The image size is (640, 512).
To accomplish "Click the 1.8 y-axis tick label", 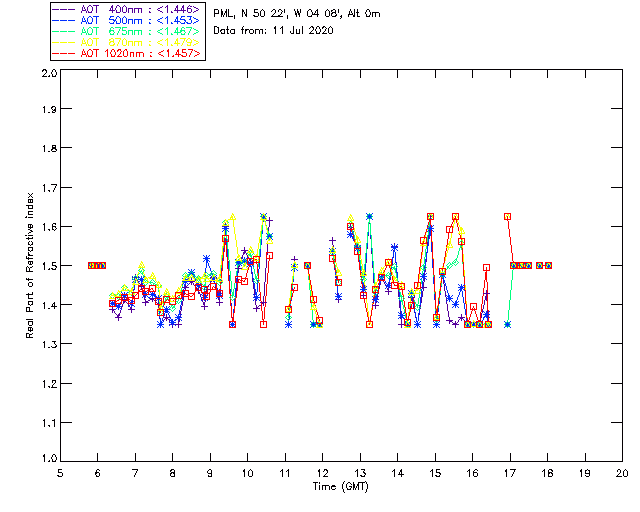I will [49, 148].
